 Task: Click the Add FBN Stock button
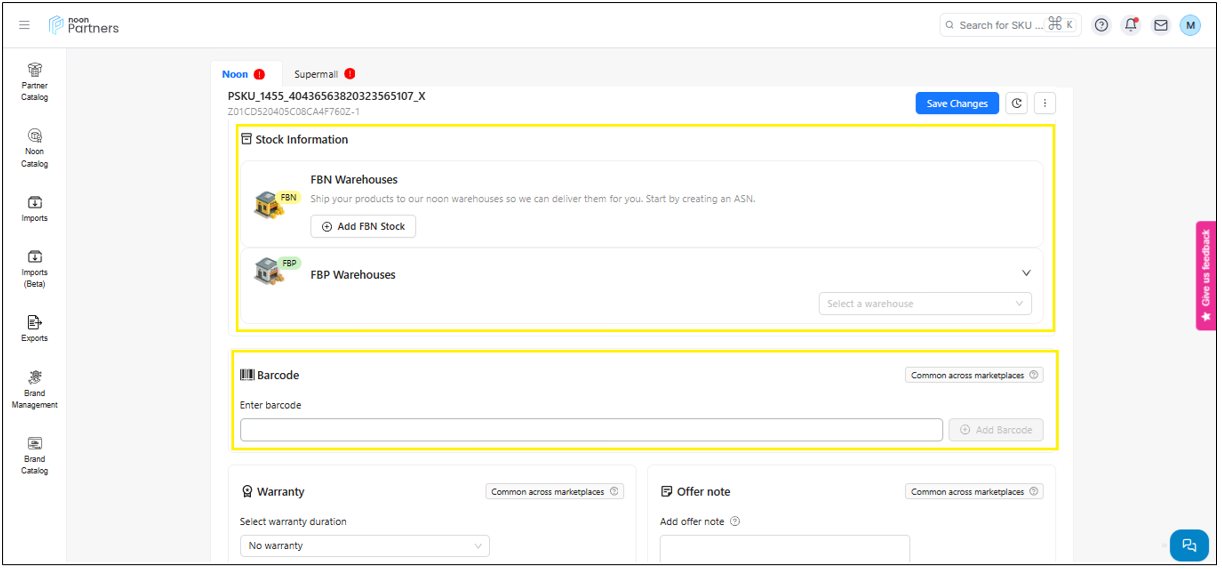click(363, 227)
